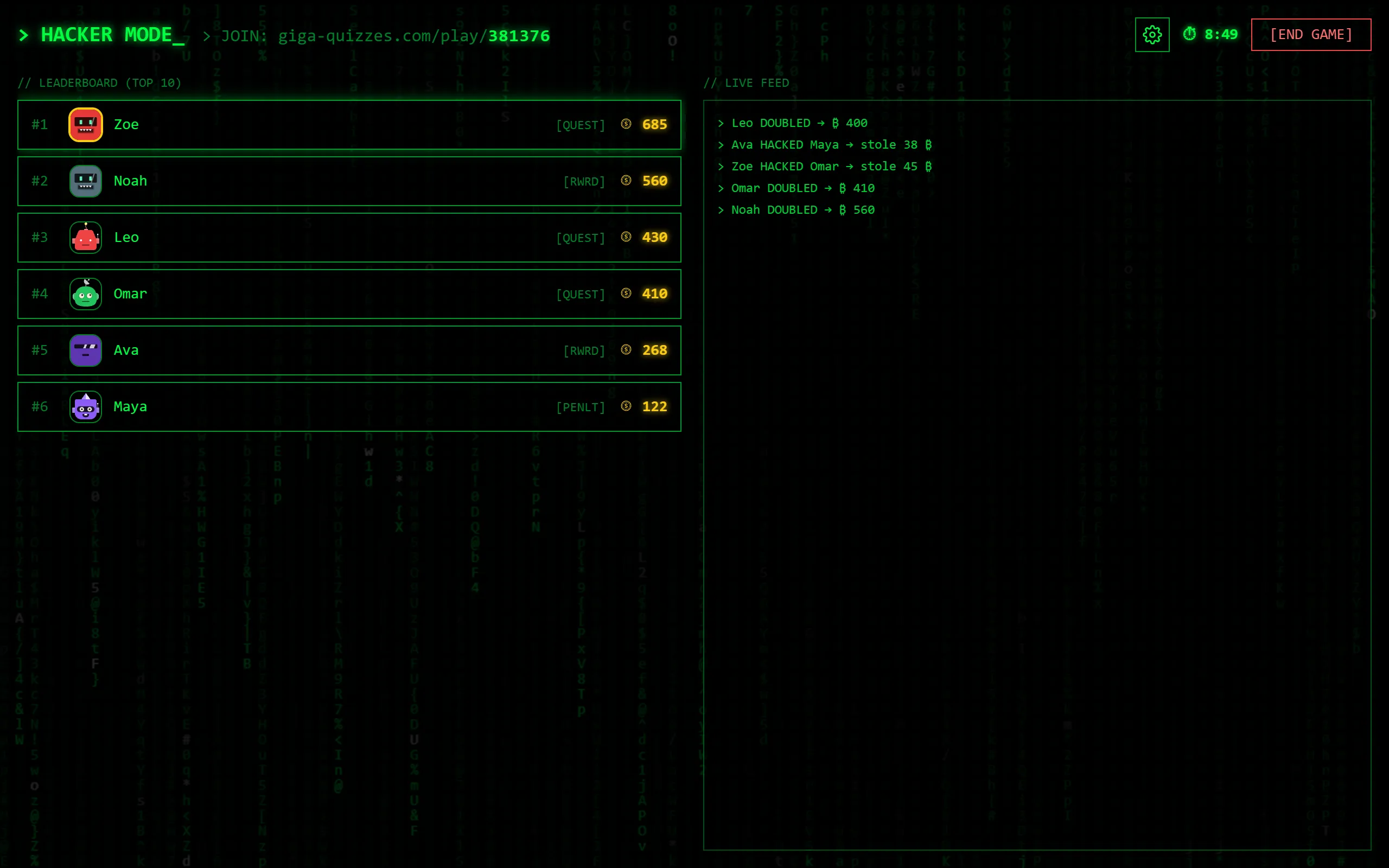Select player name Maya

(130, 406)
